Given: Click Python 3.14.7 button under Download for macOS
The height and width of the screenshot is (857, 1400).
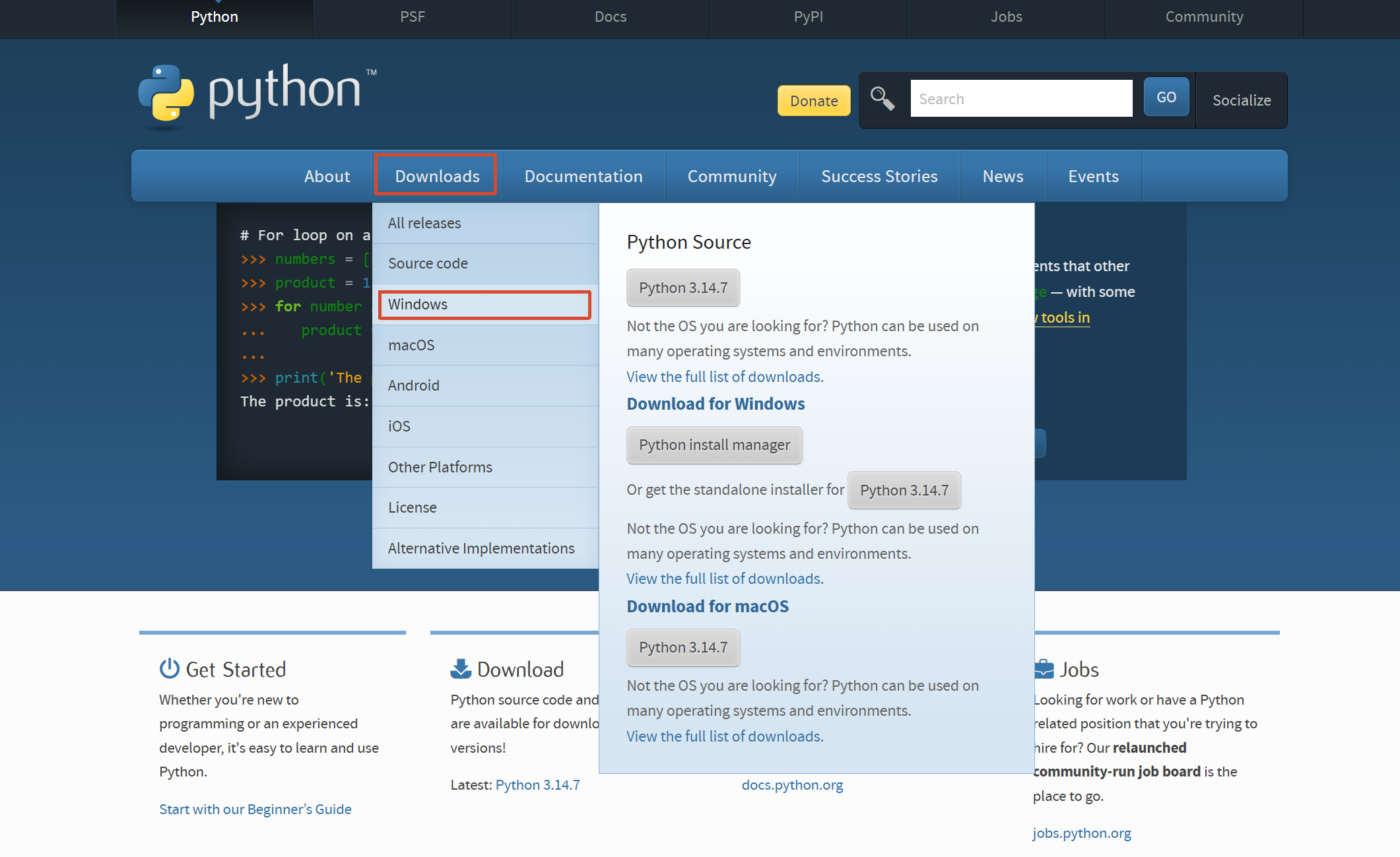Looking at the screenshot, I should (683, 647).
